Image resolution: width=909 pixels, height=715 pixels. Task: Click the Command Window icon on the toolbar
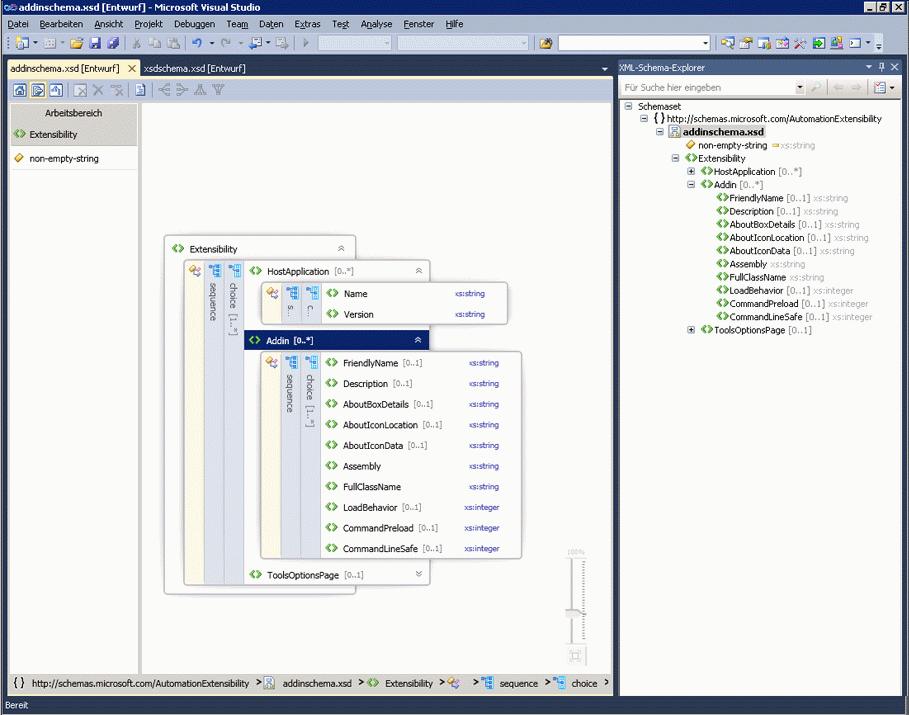(855, 43)
